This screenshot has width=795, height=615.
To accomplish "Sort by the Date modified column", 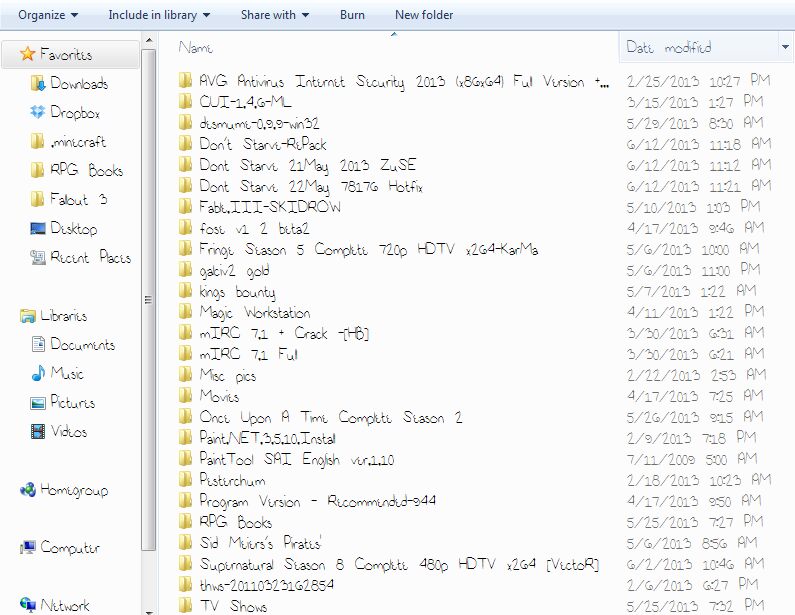I will click(669, 47).
